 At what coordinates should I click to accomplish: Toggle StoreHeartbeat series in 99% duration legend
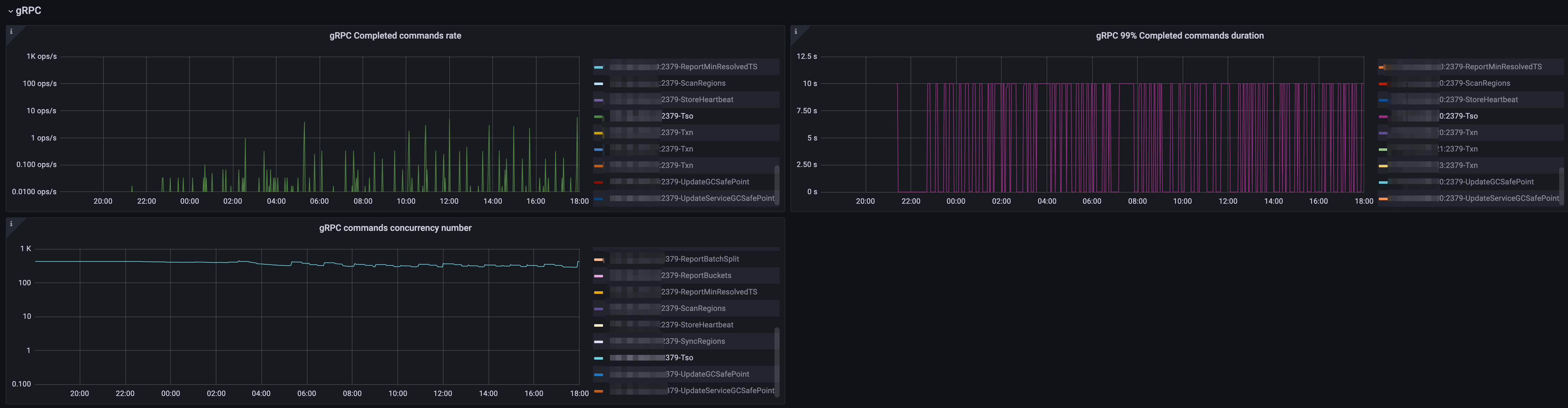tap(1478, 100)
